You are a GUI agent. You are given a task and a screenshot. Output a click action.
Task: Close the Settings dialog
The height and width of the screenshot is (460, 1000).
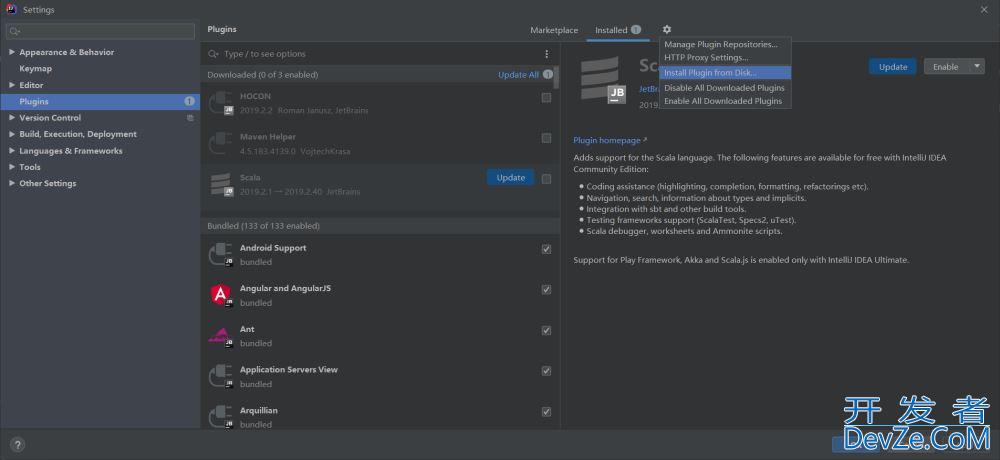click(x=985, y=10)
